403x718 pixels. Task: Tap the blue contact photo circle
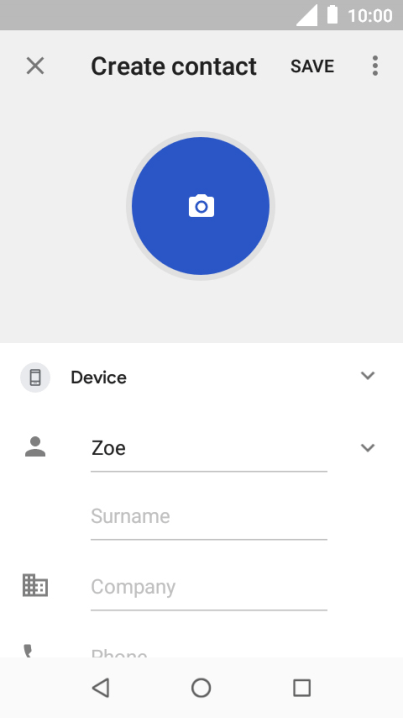[x=201, y=206]
